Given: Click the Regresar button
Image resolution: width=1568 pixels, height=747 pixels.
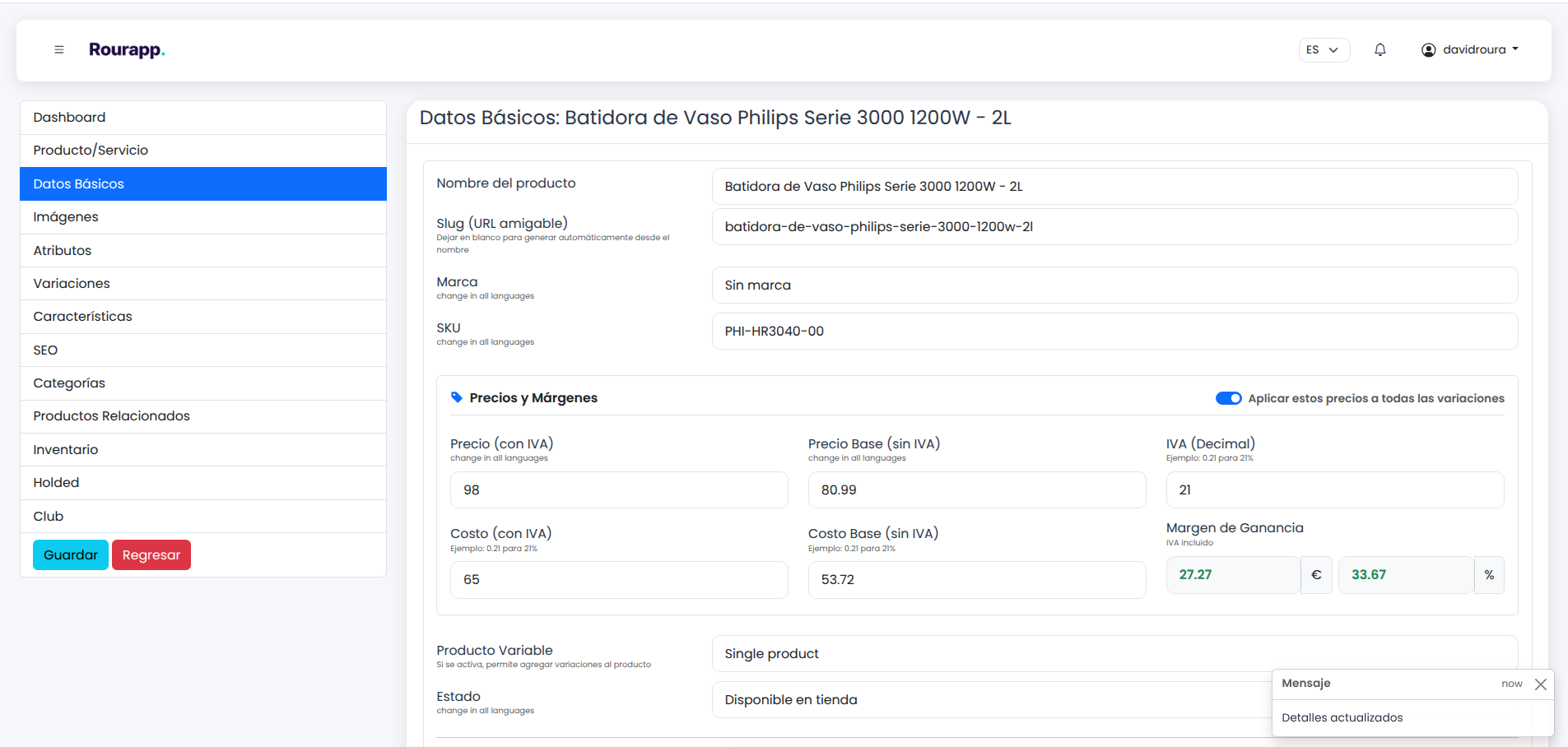Looking at the screenshot, I should 151,555.
